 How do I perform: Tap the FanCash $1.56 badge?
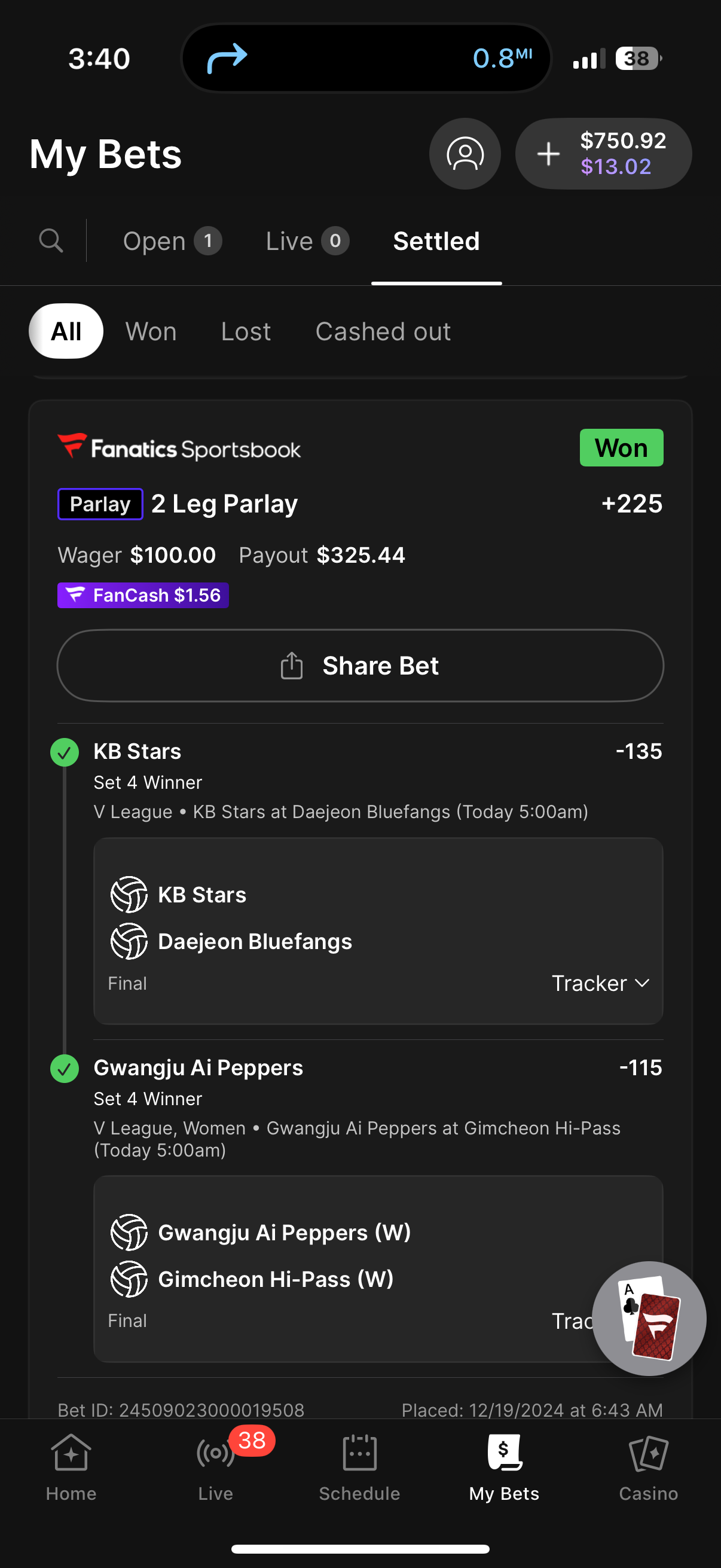point(143,594)
